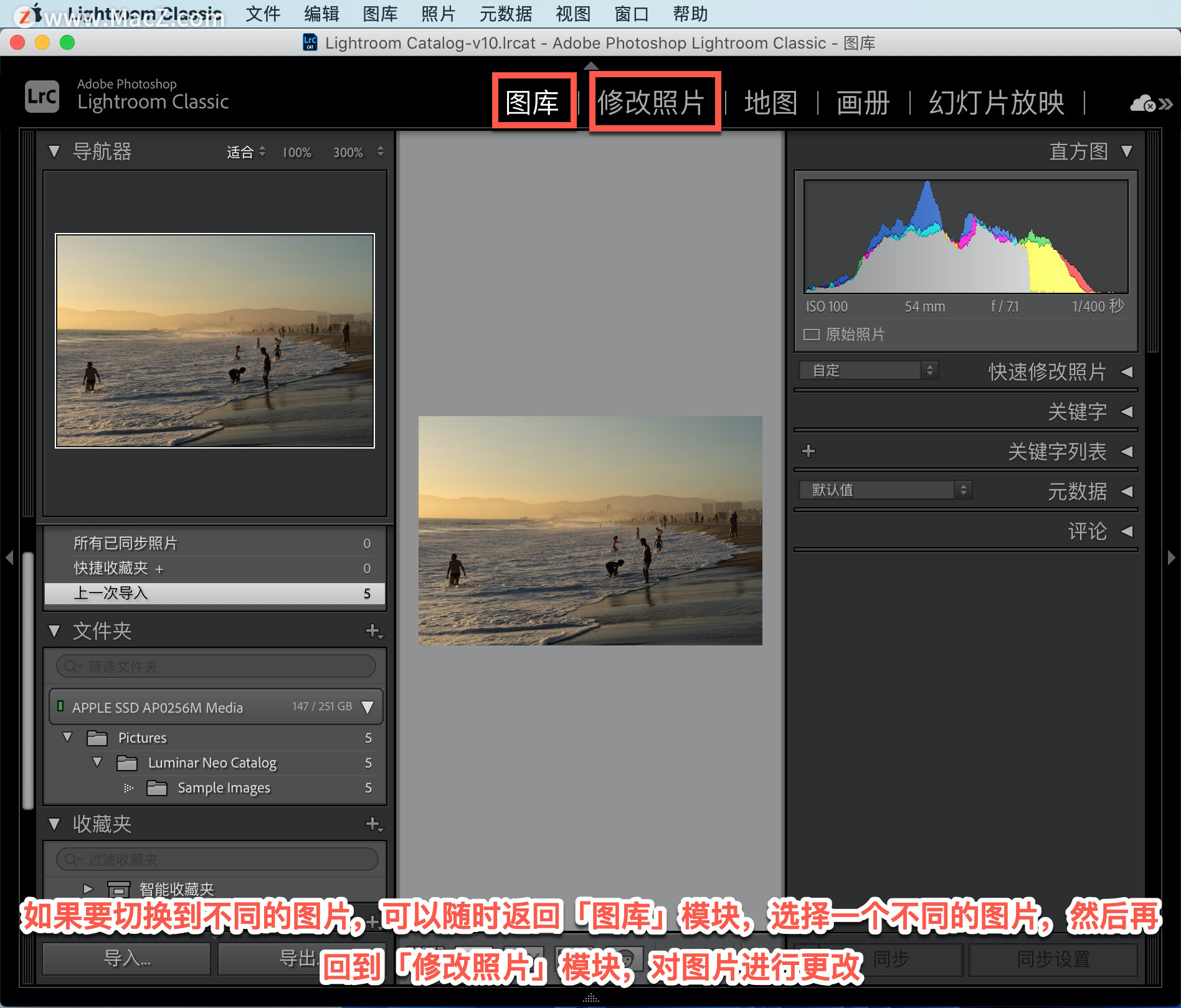Screen dimensions: 1181x1008
Task: Switch to the 地图 Map module
Action: pos(771,103)
